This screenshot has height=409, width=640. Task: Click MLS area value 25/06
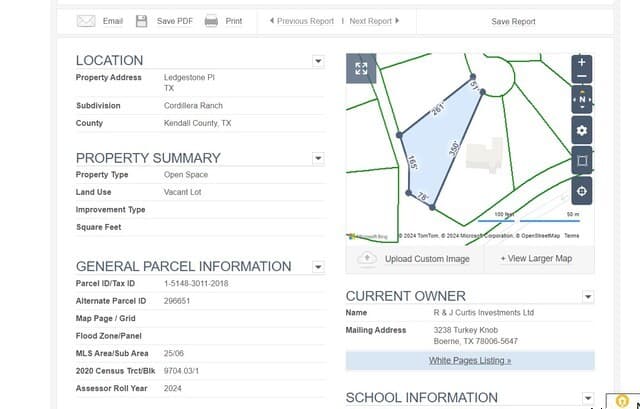pos(173,353)
